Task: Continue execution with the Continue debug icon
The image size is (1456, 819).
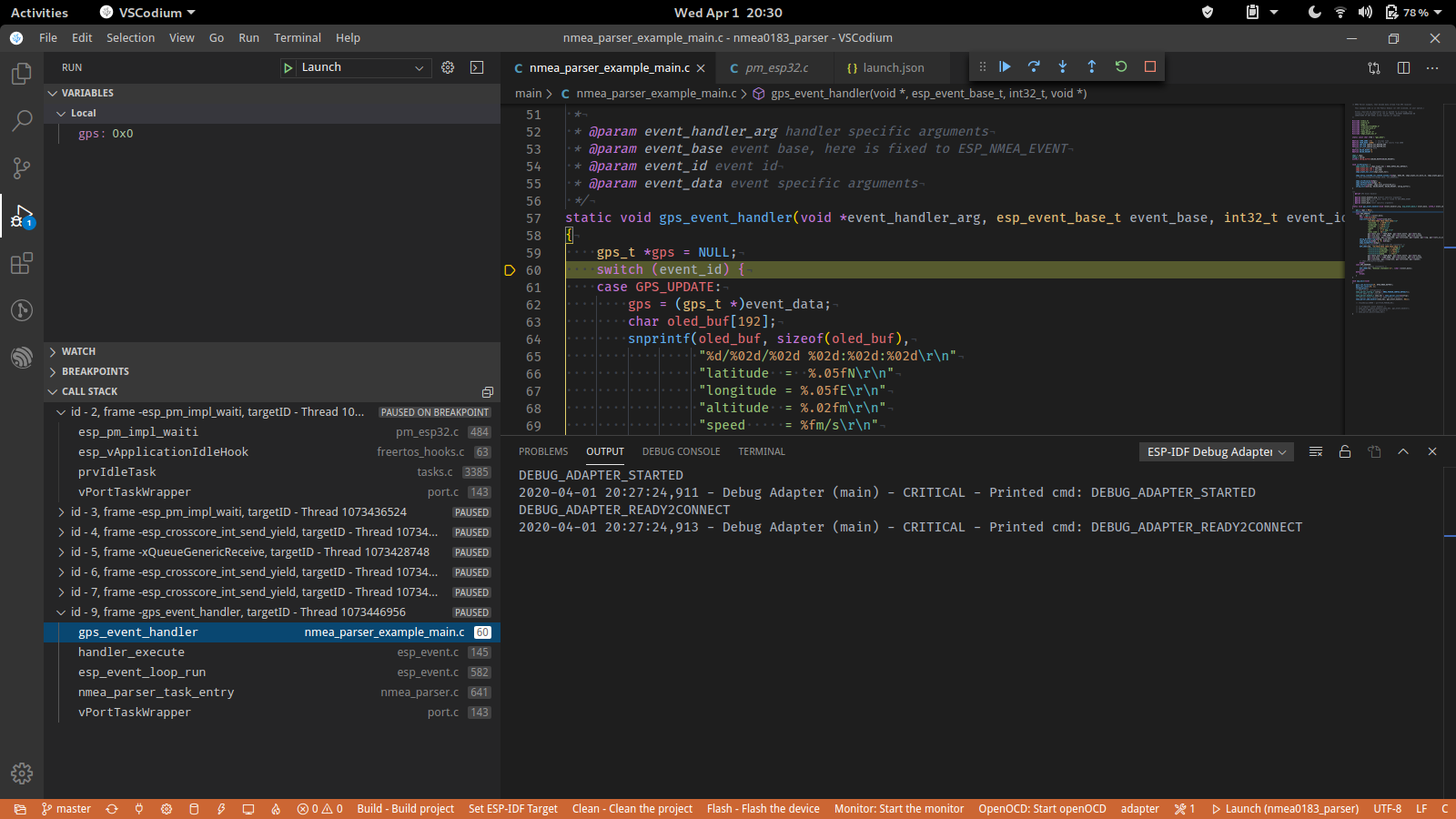Action: pos(1005,66)
